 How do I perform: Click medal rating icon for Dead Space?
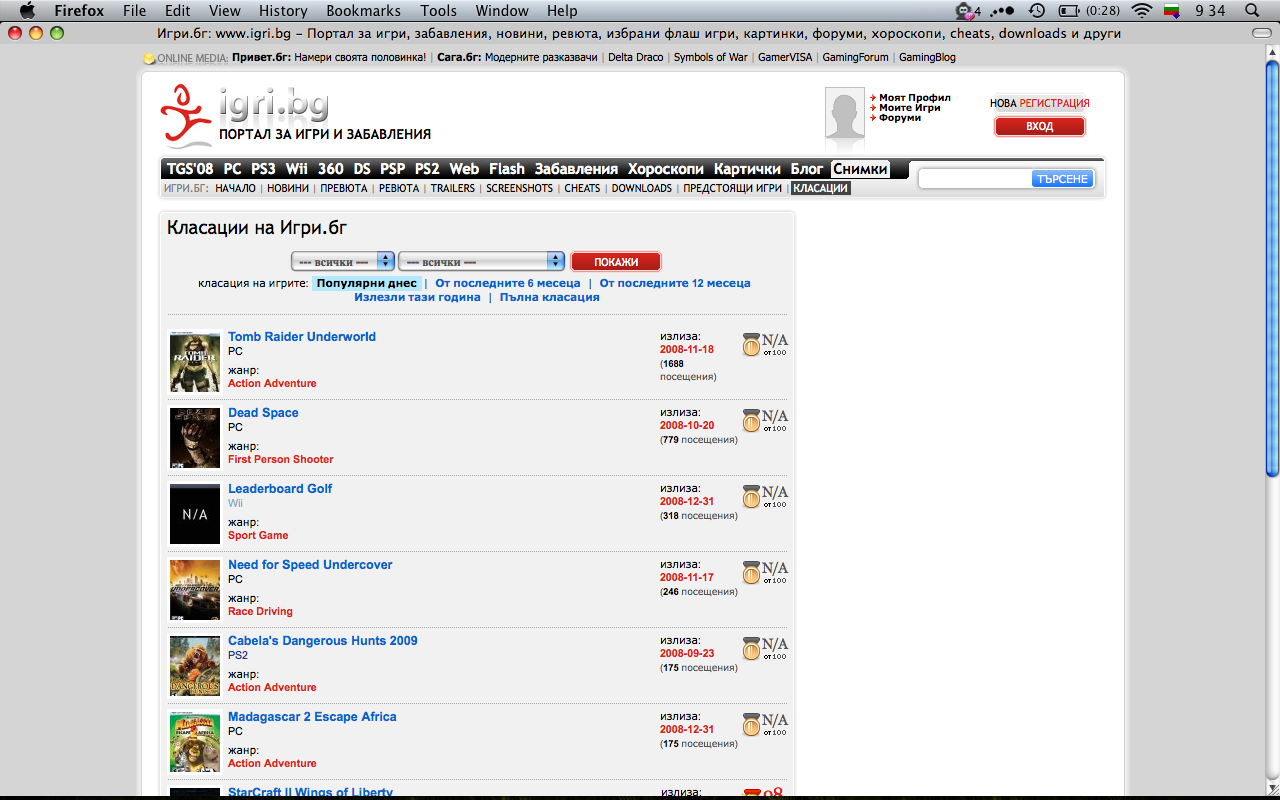point(751,421)
